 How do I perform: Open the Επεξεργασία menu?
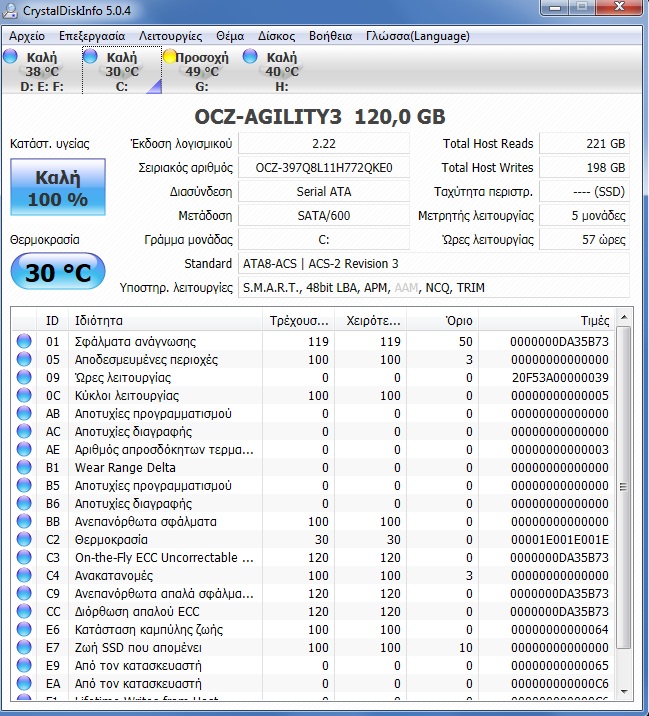click(x=92, y=36)
